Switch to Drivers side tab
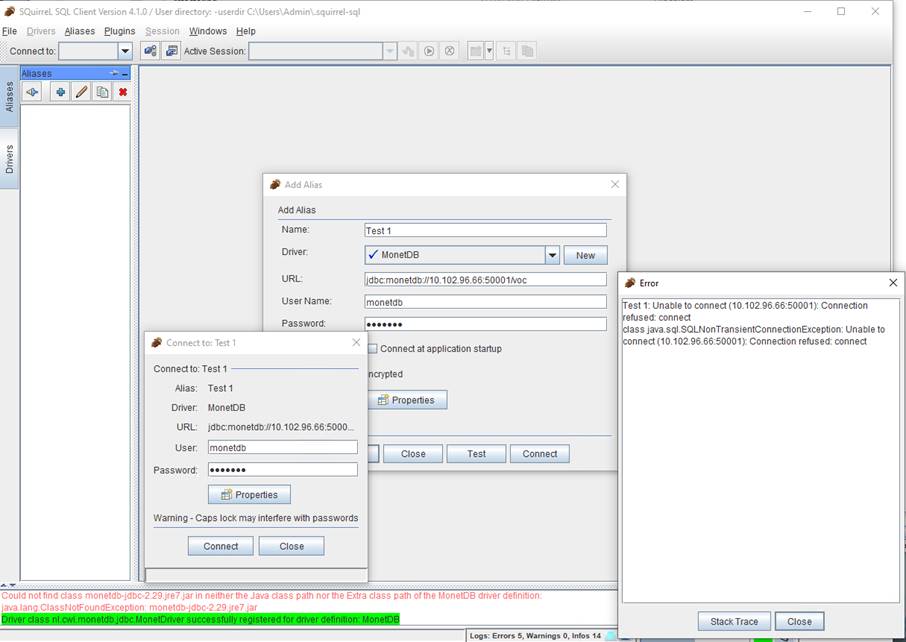The image size is (906, 642). (x=9, y=159)
